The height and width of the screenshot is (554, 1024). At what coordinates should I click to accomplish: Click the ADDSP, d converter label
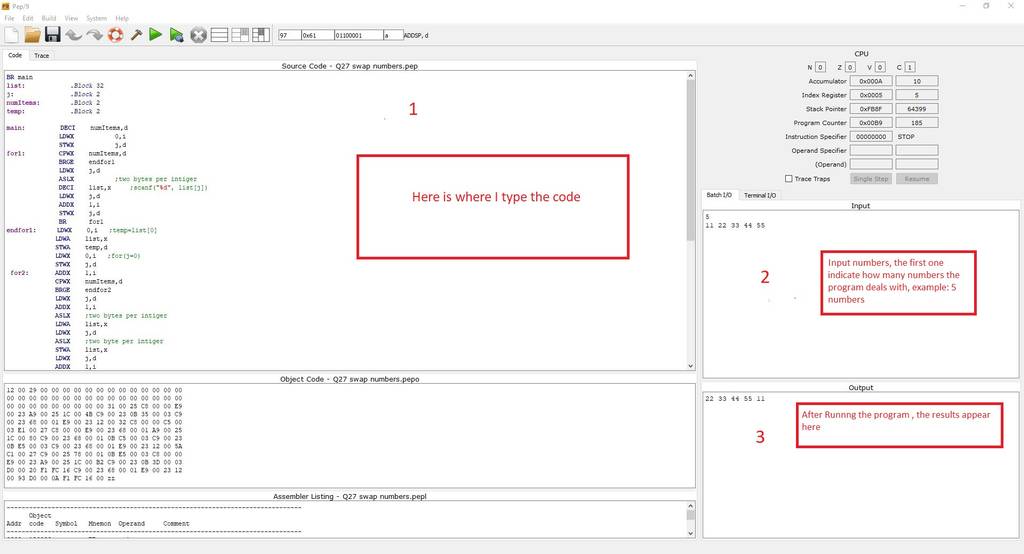point(416,35)
